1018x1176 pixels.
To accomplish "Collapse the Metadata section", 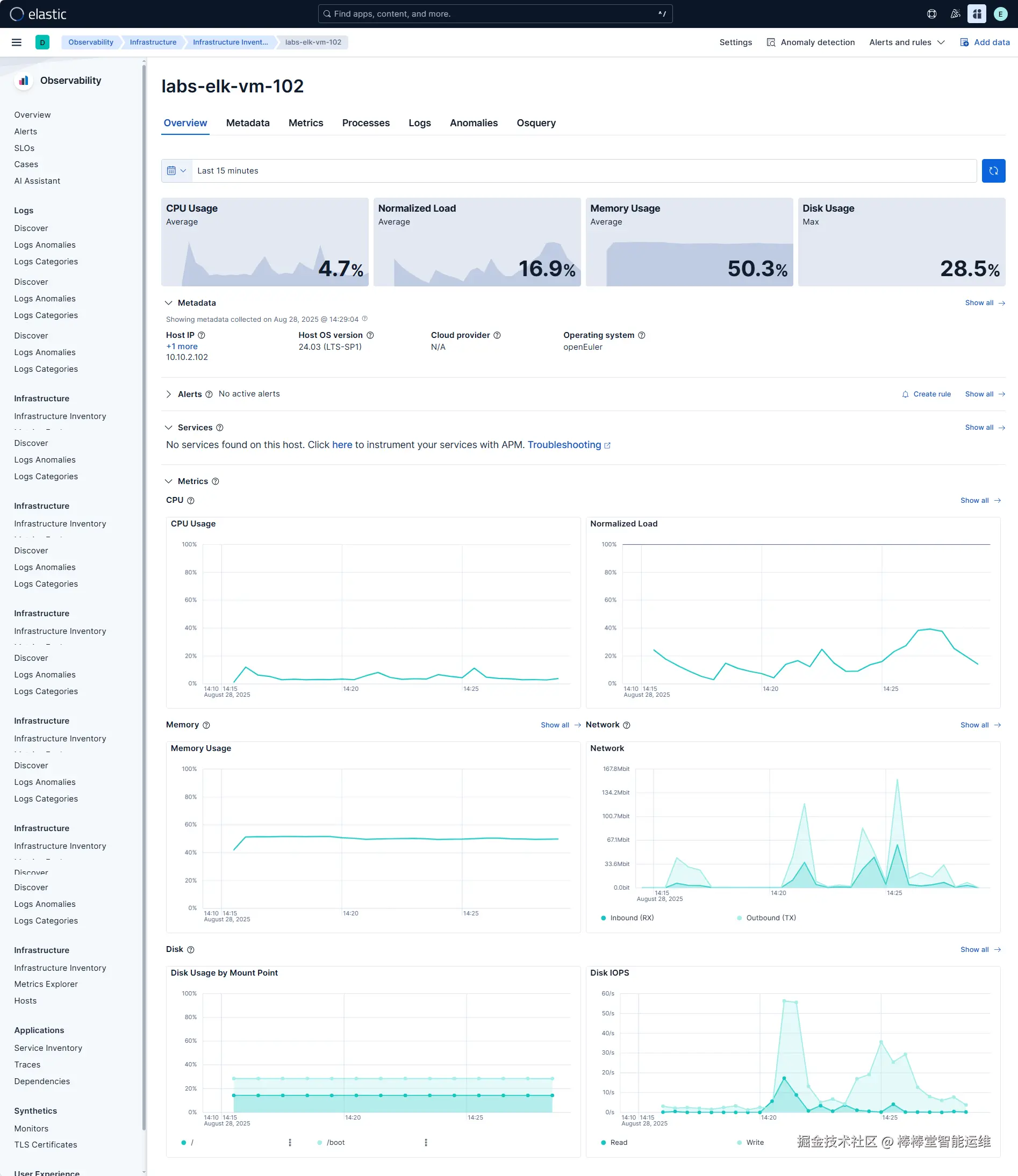I will click(x=168, y=302).
